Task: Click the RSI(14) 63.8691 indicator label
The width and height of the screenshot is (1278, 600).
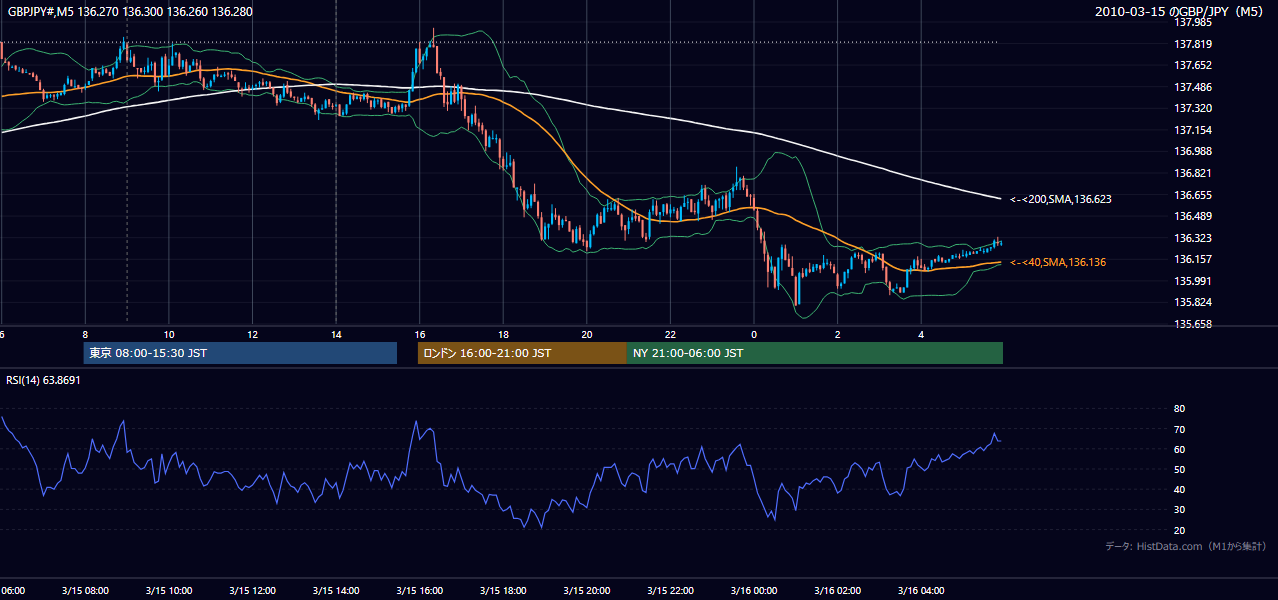Action: click(x=44, y=380)
